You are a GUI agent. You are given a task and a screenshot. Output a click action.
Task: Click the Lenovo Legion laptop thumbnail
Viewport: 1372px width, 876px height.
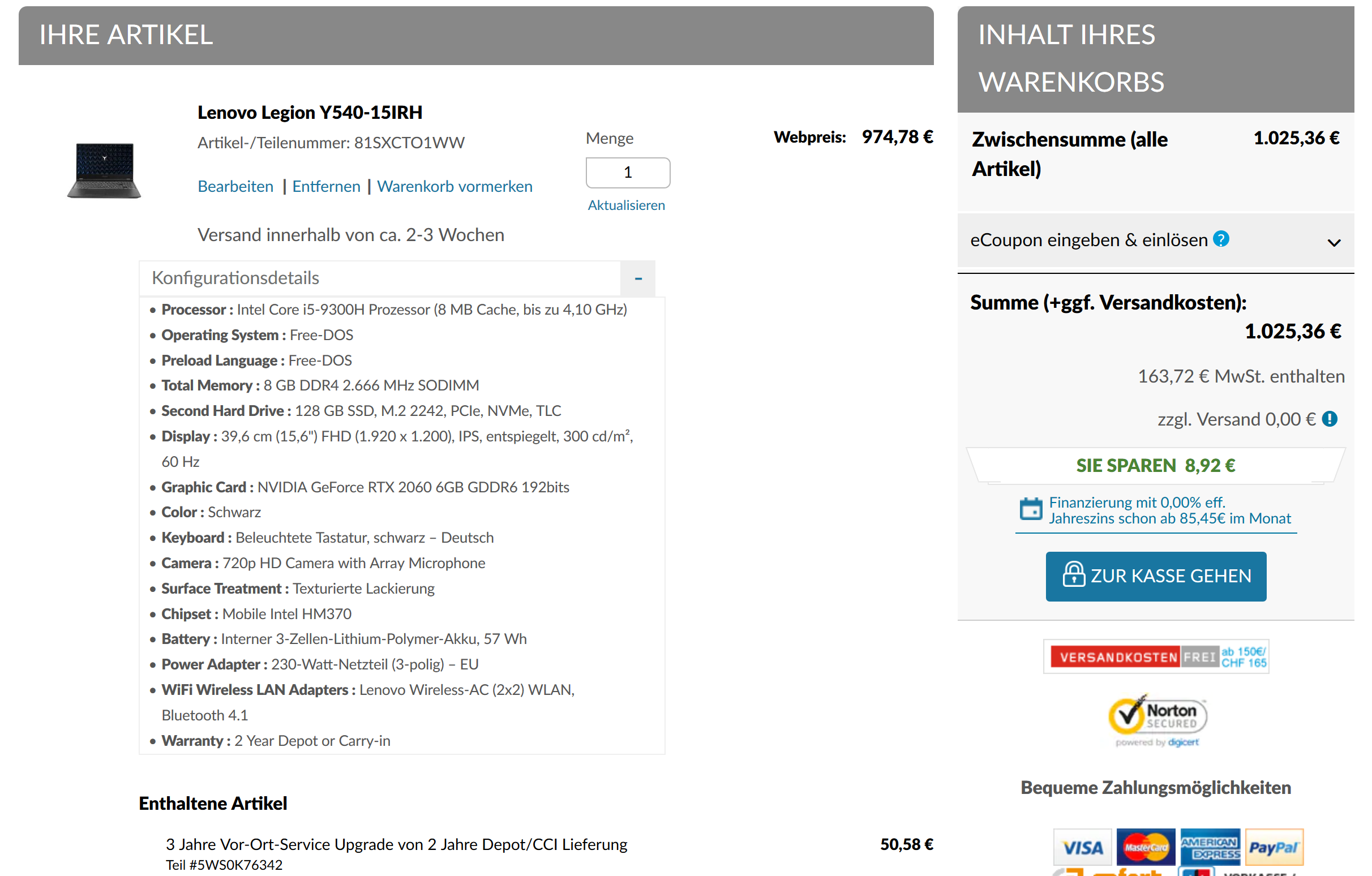pos(104,170)
